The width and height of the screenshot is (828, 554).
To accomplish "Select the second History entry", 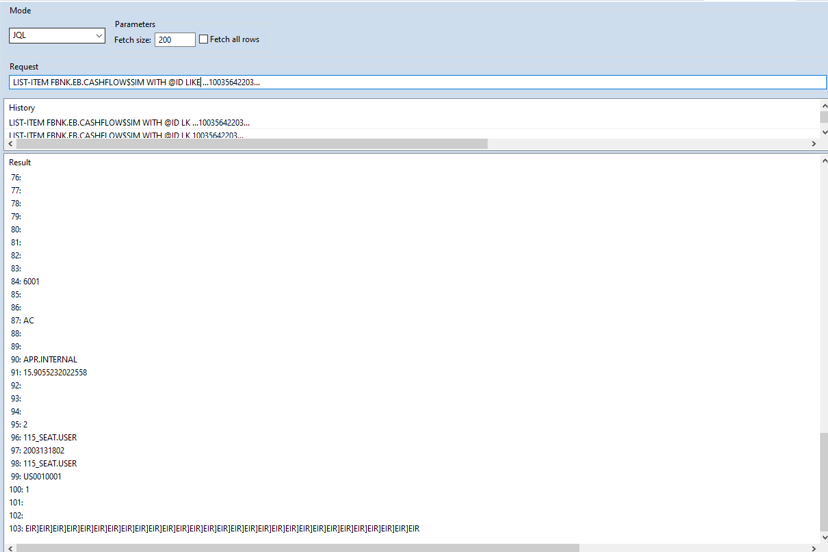I will (129, 135).
